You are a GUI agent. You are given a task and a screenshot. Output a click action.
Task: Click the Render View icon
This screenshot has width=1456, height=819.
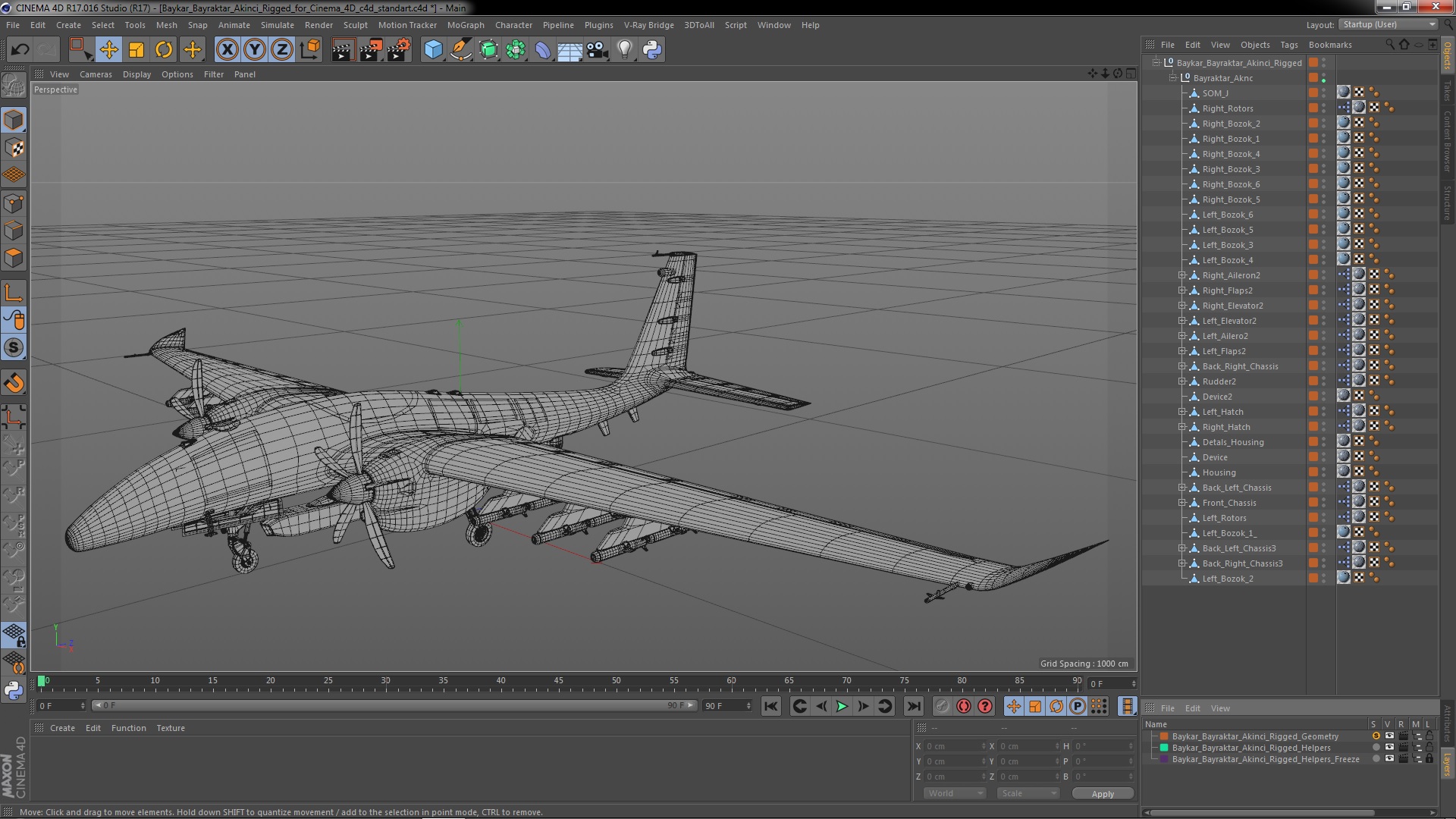click(x=343, y=50)
